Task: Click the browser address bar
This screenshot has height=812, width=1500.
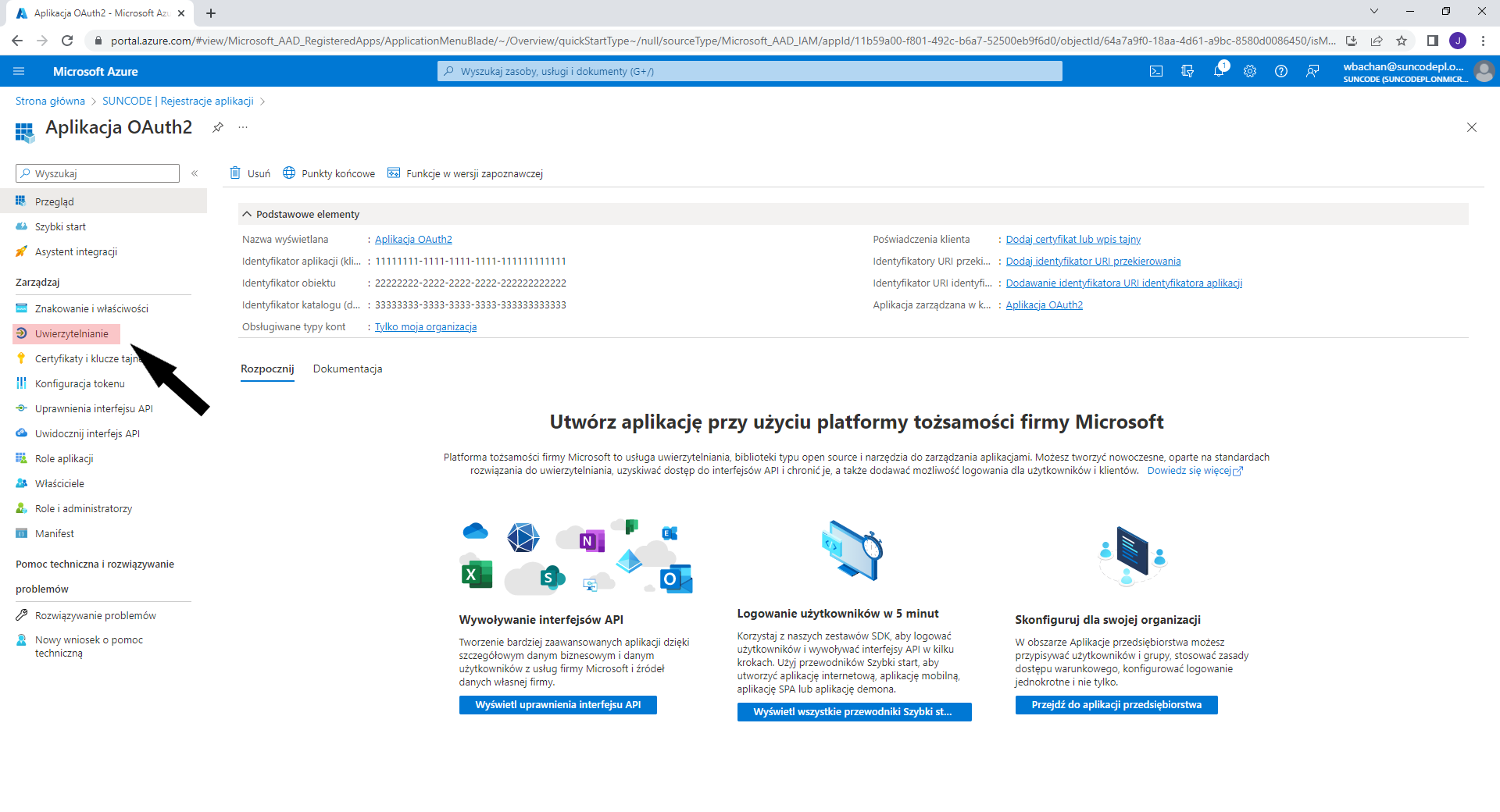Action: (x=723, y=41)
